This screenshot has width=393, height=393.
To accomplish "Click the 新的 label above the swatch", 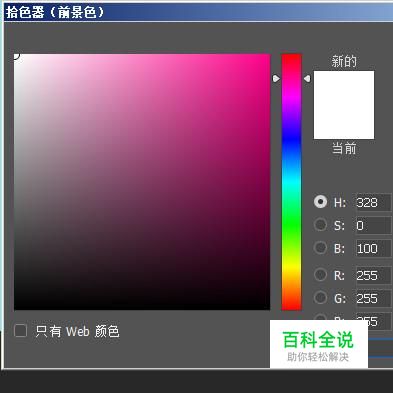I will pyautogui.click(x=344, y=61).
